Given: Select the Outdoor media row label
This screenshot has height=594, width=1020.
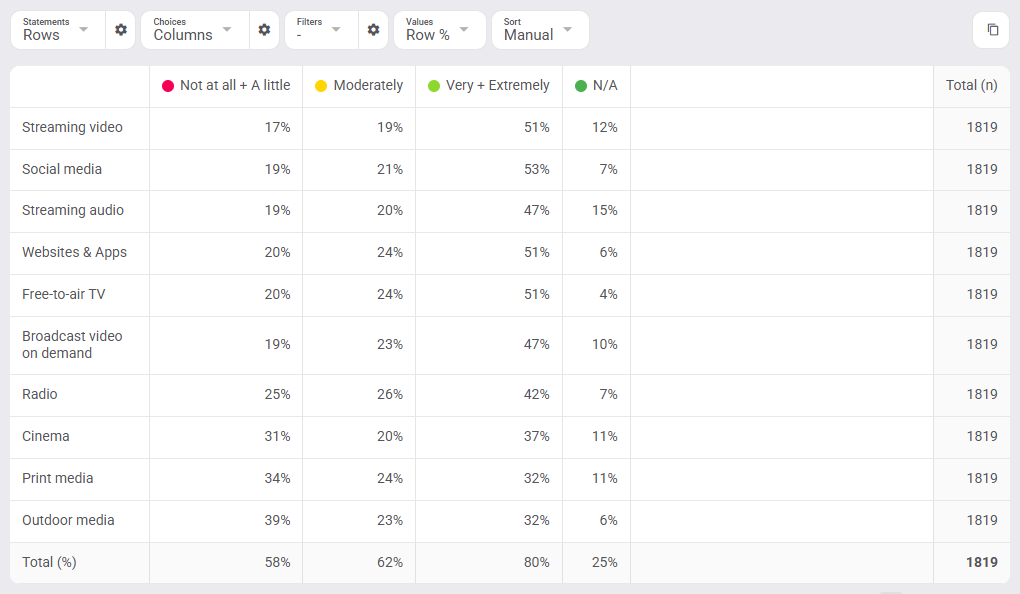Looking at the screenshot, I should tap(68, 520).
